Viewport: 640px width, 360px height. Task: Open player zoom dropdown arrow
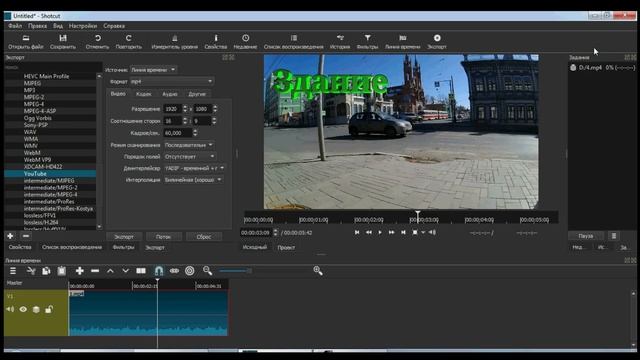click(x=423, y=232)
